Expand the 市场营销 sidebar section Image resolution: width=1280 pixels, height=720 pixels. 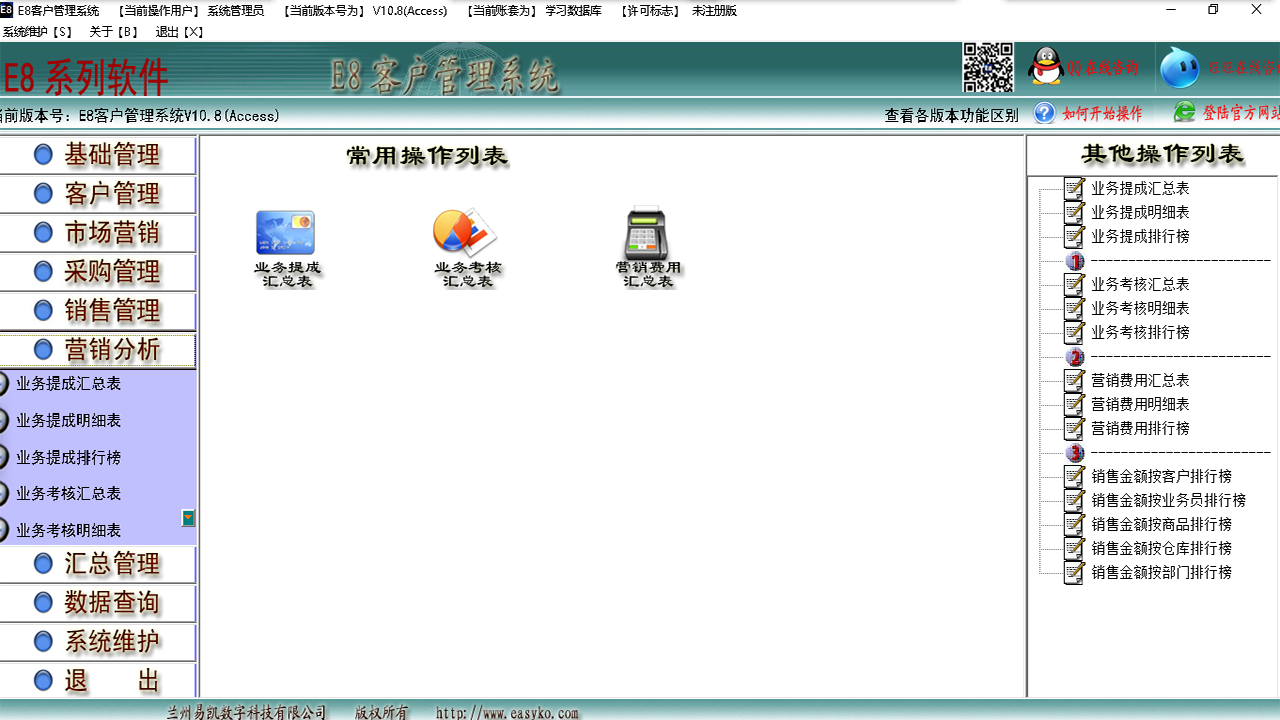[98, 233]
